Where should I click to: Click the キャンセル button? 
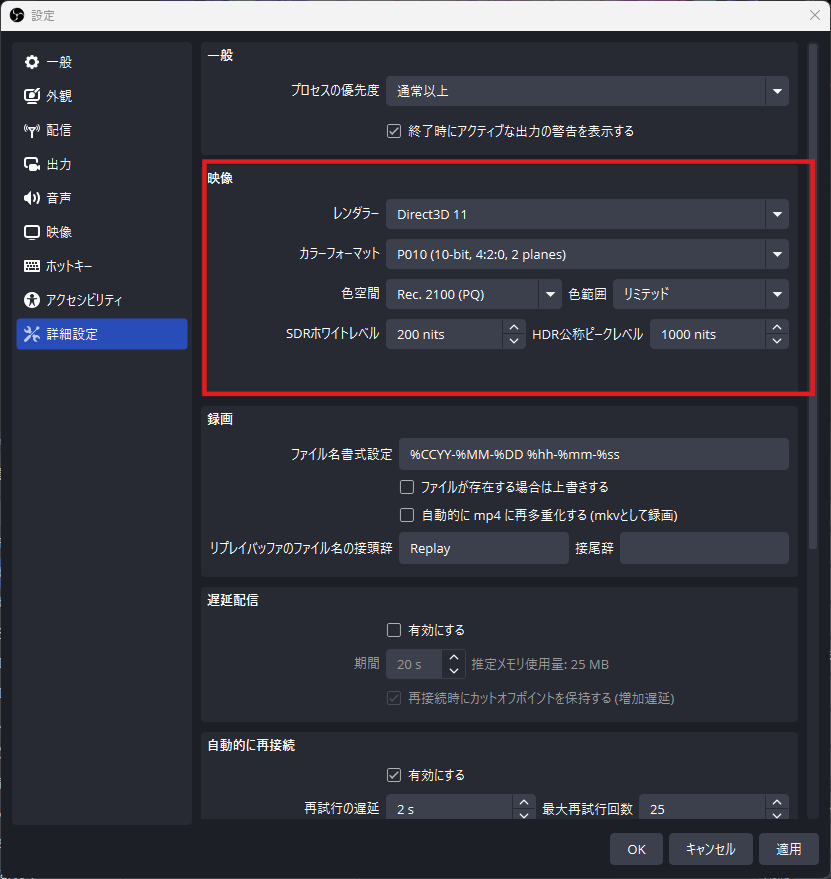click(710, 849)
